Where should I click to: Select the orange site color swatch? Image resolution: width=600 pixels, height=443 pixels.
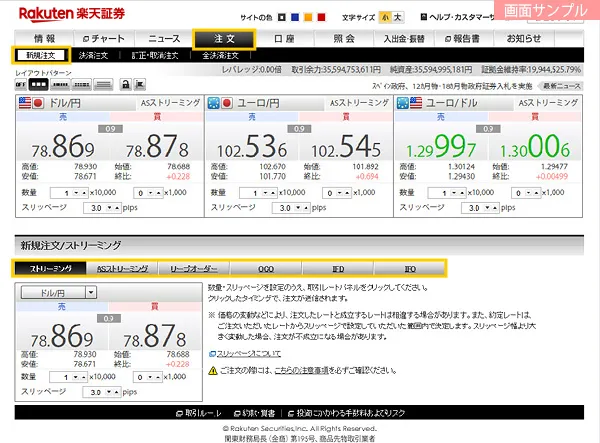(308, 17)
